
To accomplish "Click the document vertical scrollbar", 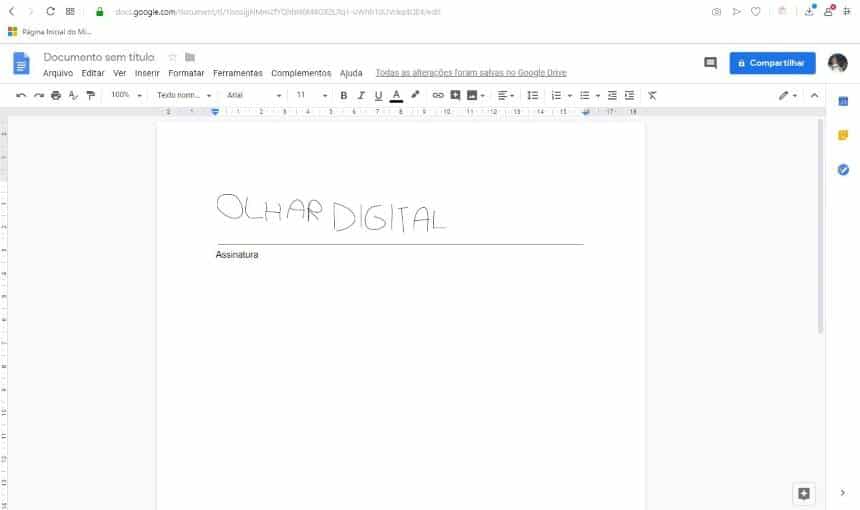I will [x=821, y=226].
